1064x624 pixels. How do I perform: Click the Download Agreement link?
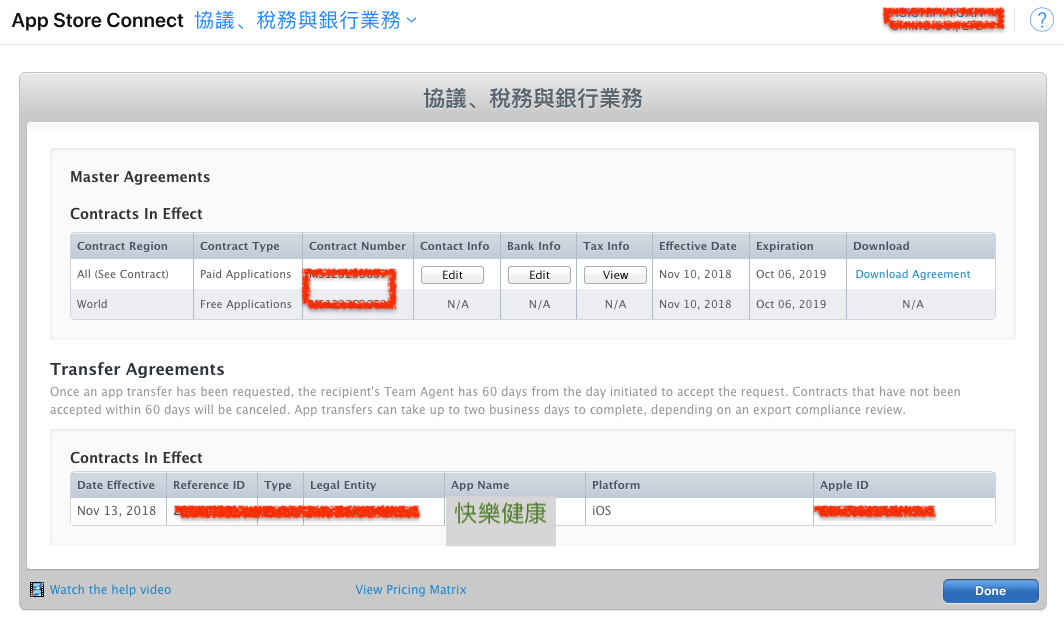pos(912,274)
